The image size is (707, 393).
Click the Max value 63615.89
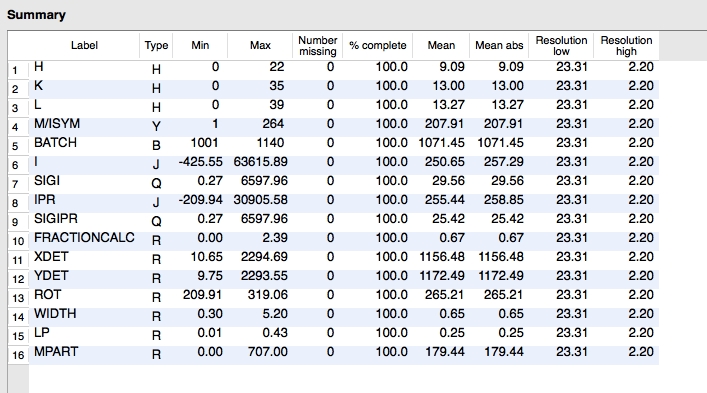260,162
